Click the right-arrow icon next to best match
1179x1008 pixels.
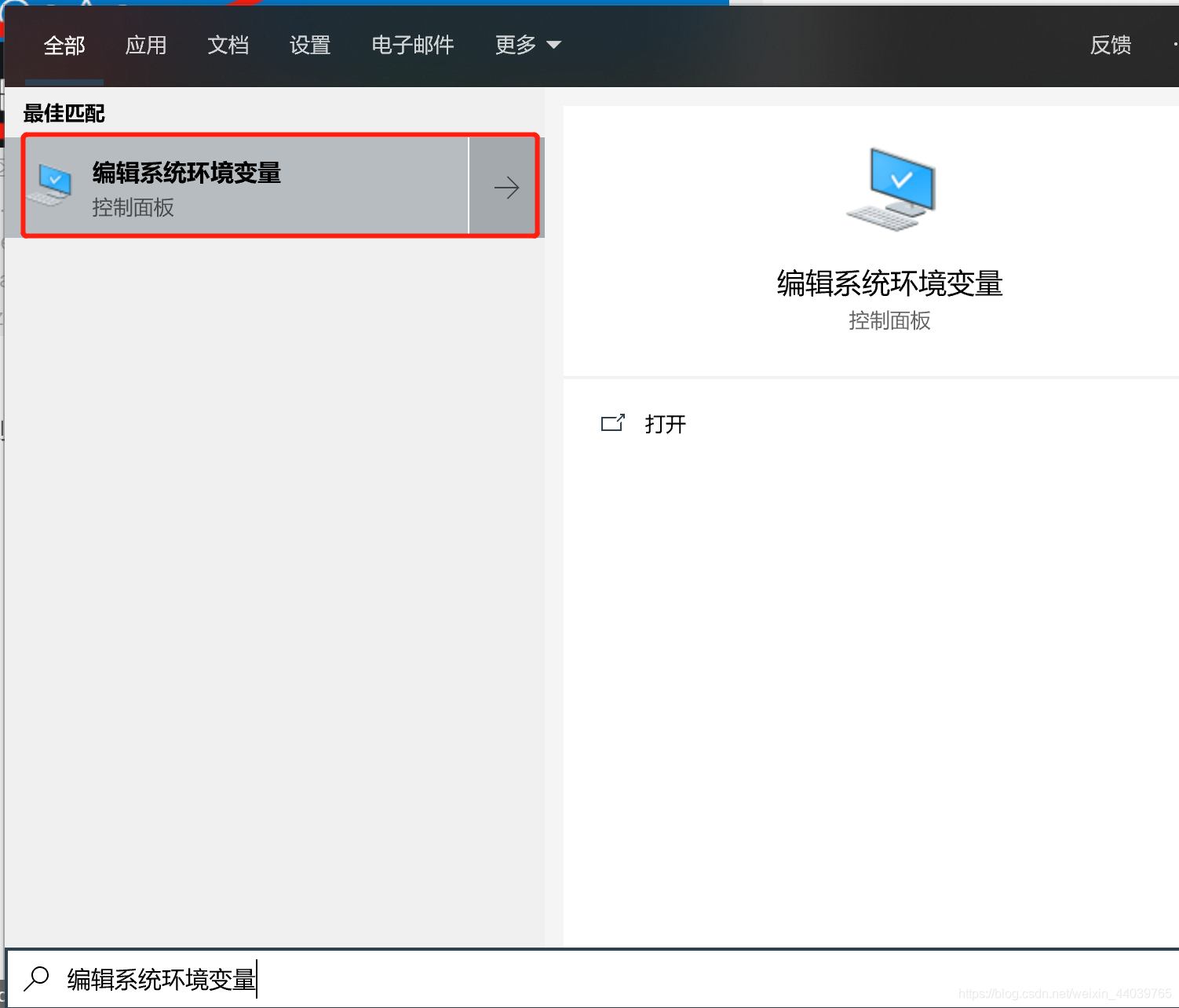click(506, 186)
